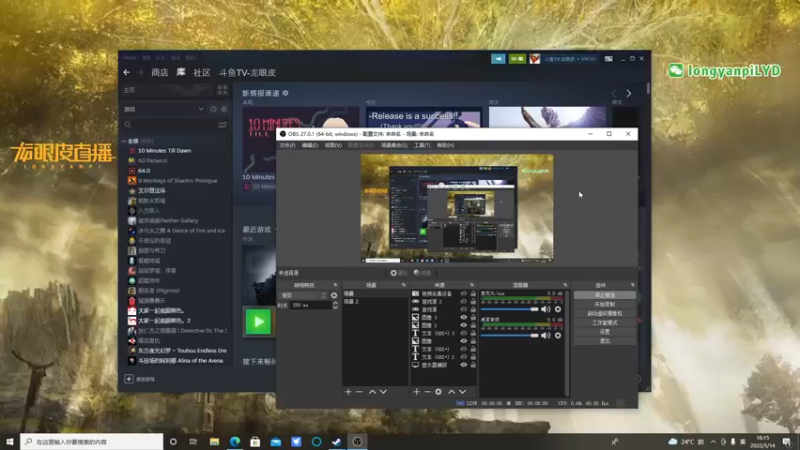Open Steam 游戏 category dropdown
Viewport: 800px width, 450px height.
click(164, 109)
